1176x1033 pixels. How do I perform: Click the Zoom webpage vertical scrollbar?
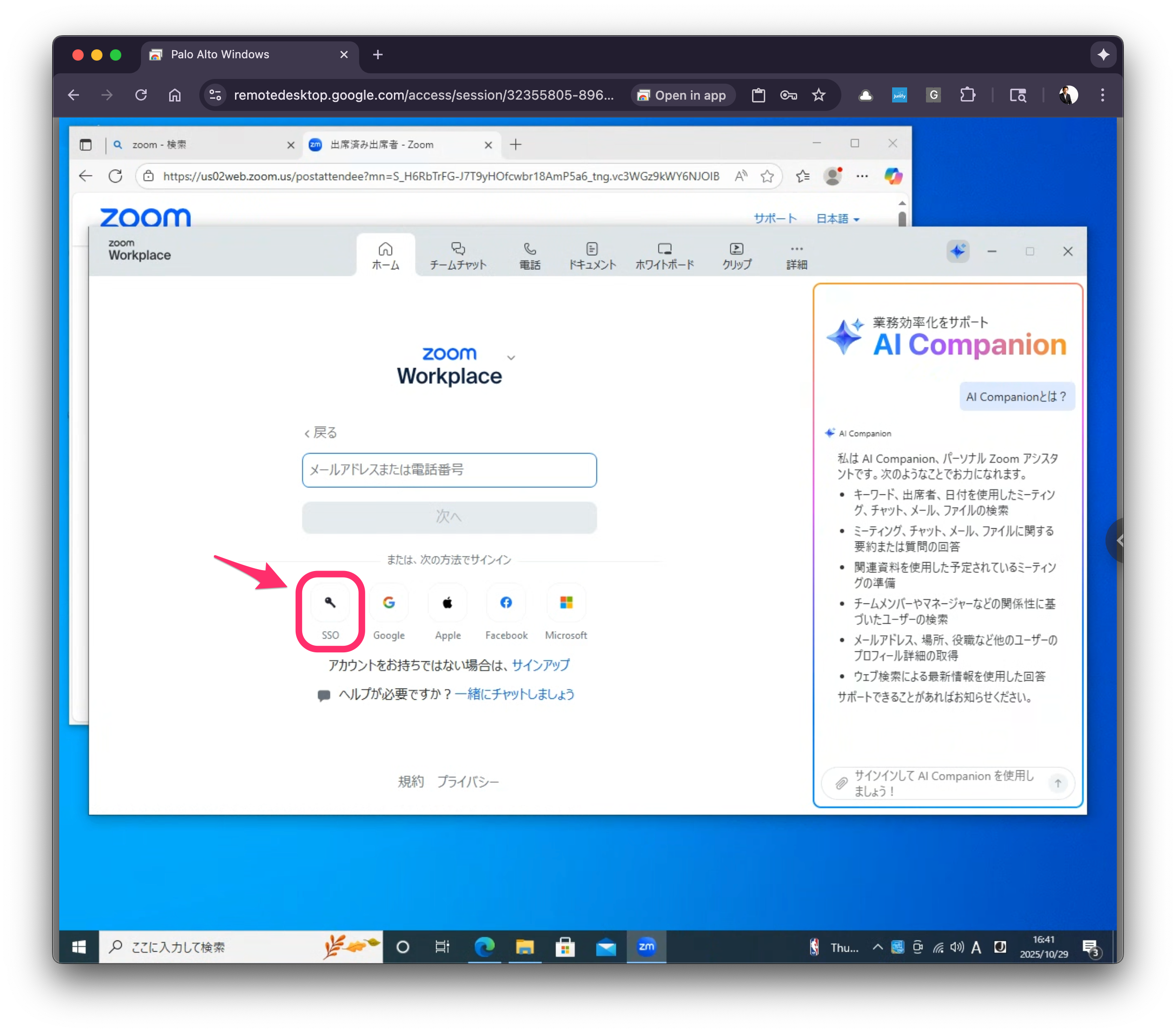[x=902, y=219]
